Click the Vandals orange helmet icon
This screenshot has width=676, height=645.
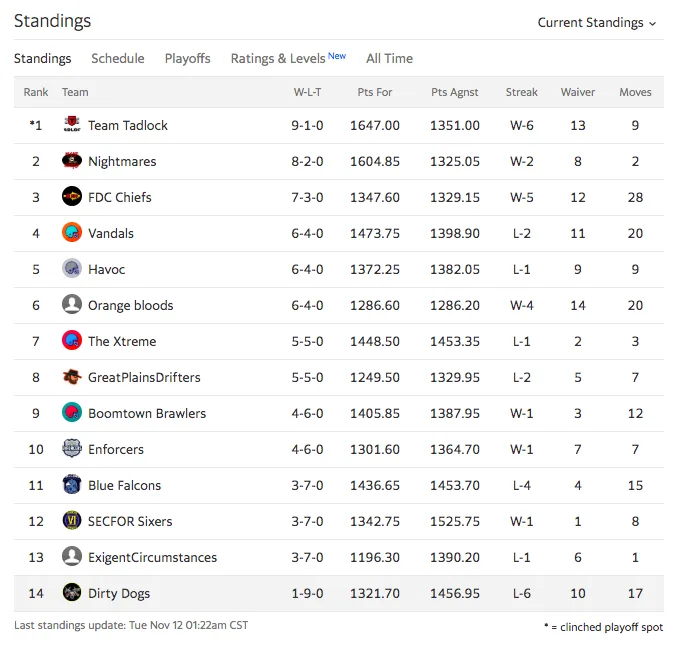point(72,233)
